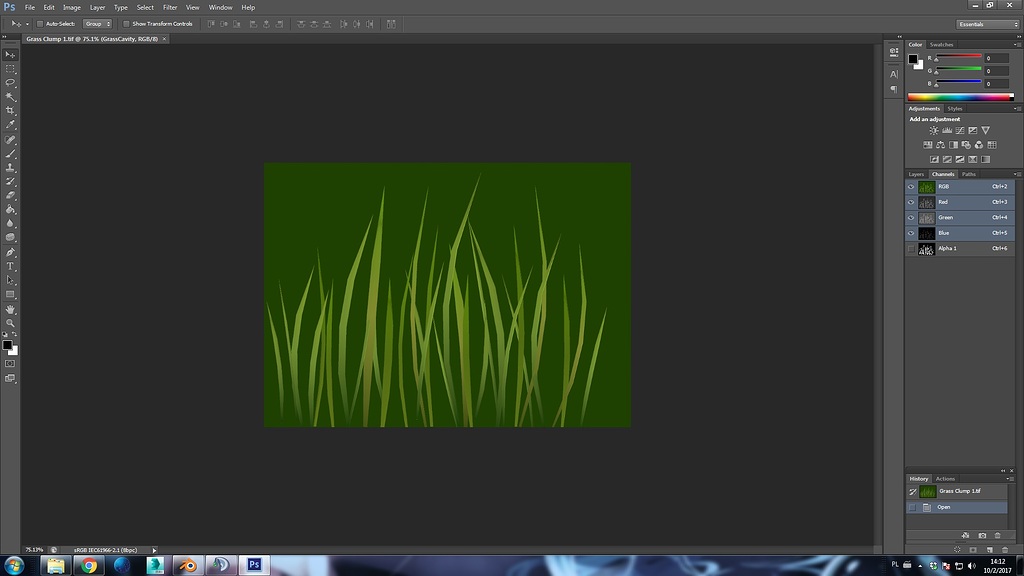
Task: Select the Blur tool
Action: [10, 223]
